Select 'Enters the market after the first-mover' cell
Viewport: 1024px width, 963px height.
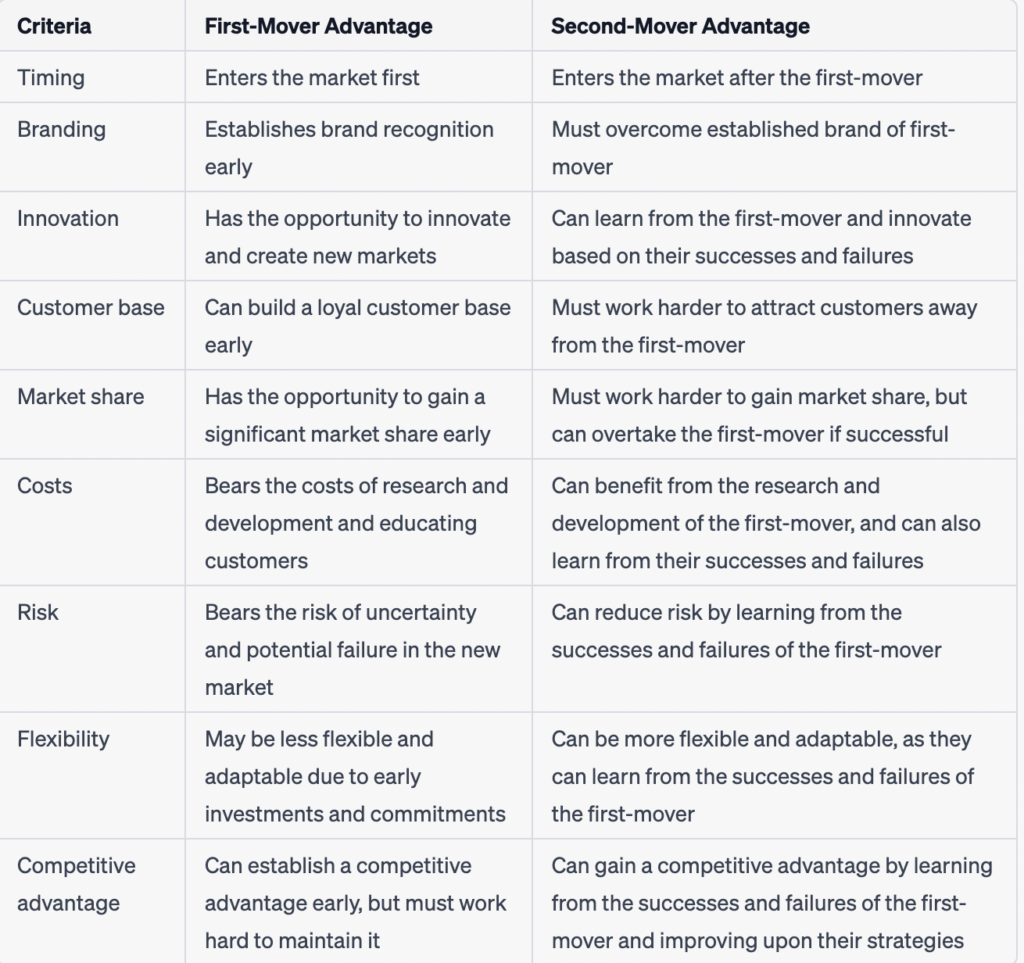737,78
